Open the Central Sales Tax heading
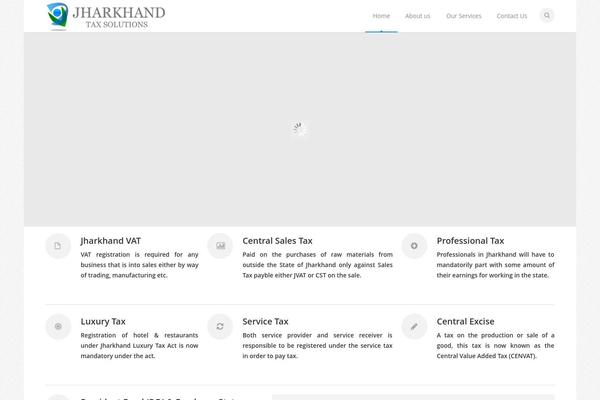This screenshot has height=400, width=600. click(x=277, y=241)
